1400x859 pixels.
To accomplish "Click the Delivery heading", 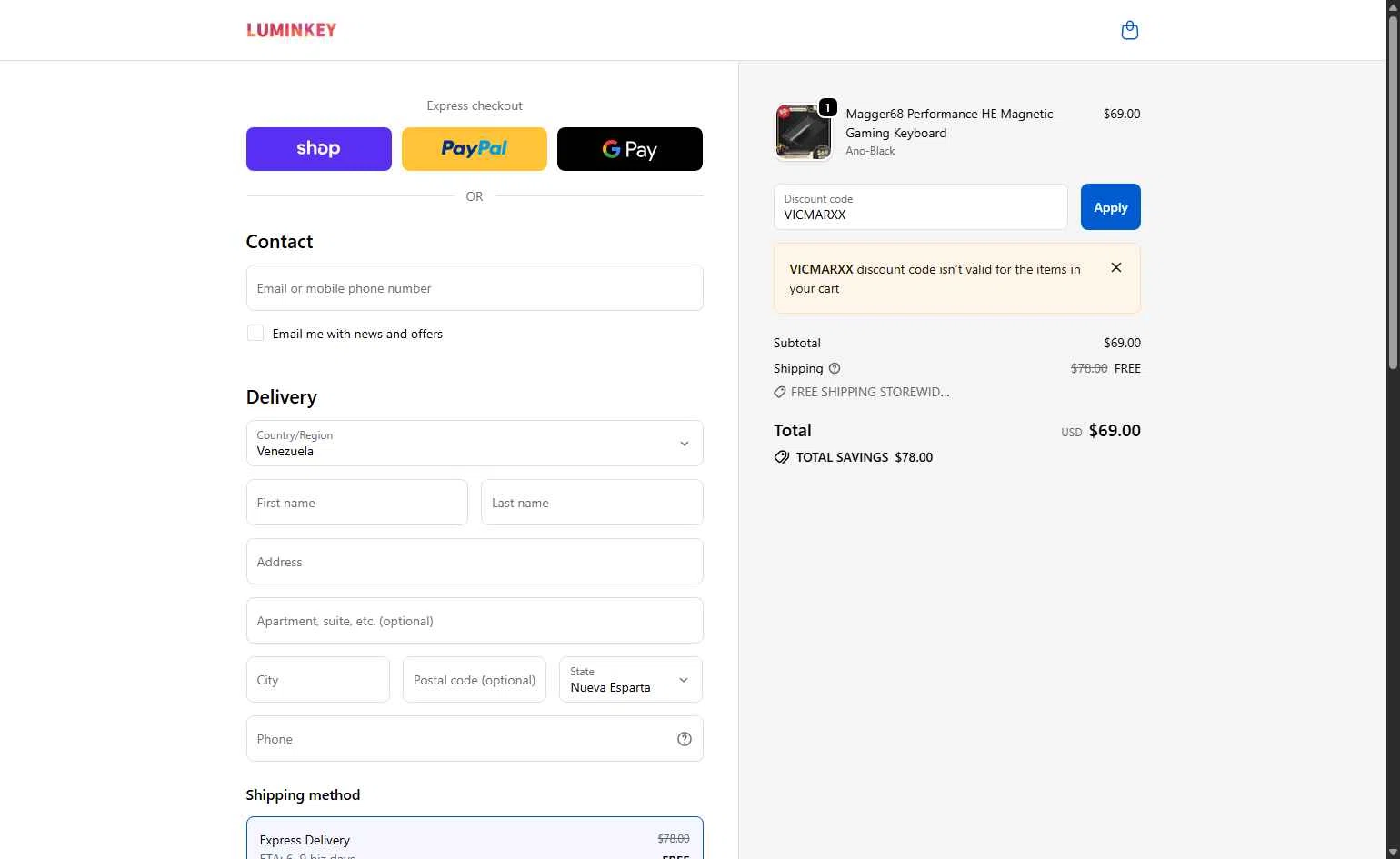I will click(x=282, y=397).
